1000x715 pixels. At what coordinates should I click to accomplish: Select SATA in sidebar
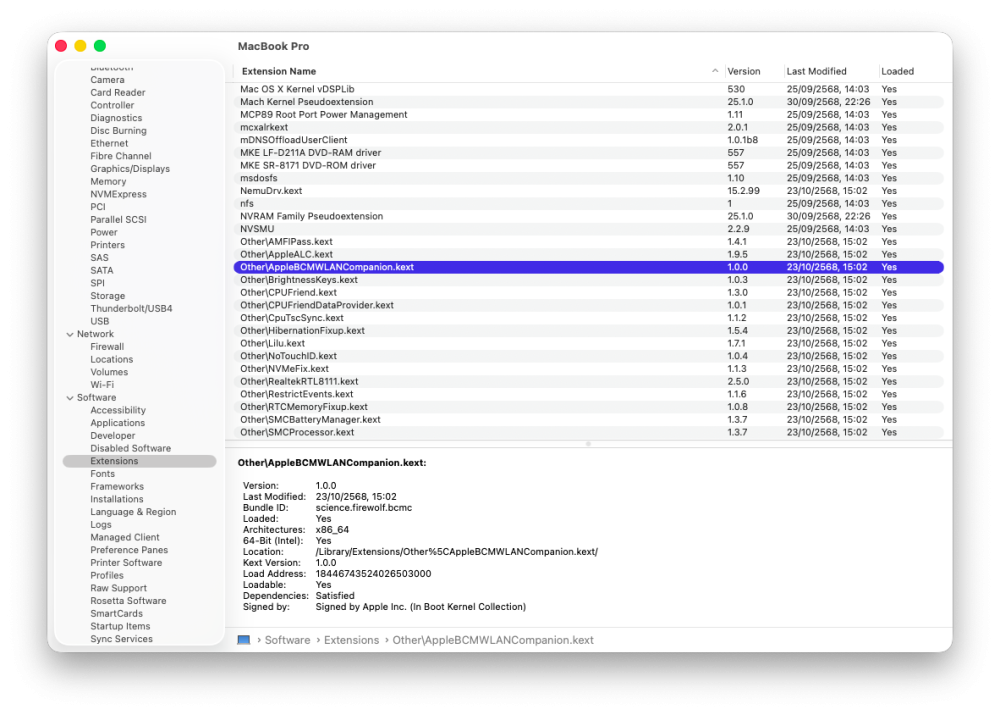point(101,270)
